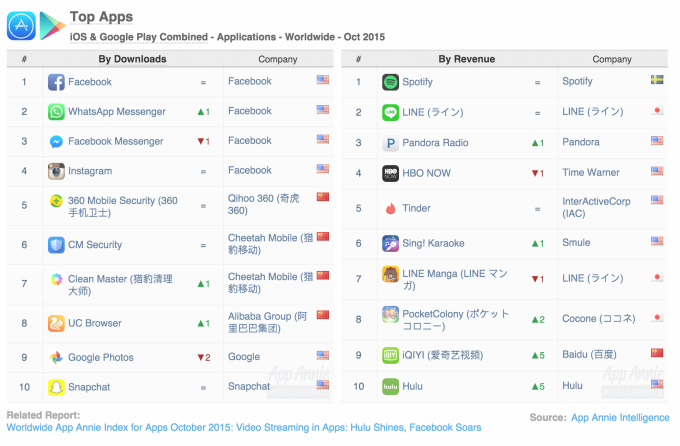
Task: Open the Time Warner company link
Action: [591, 173]
